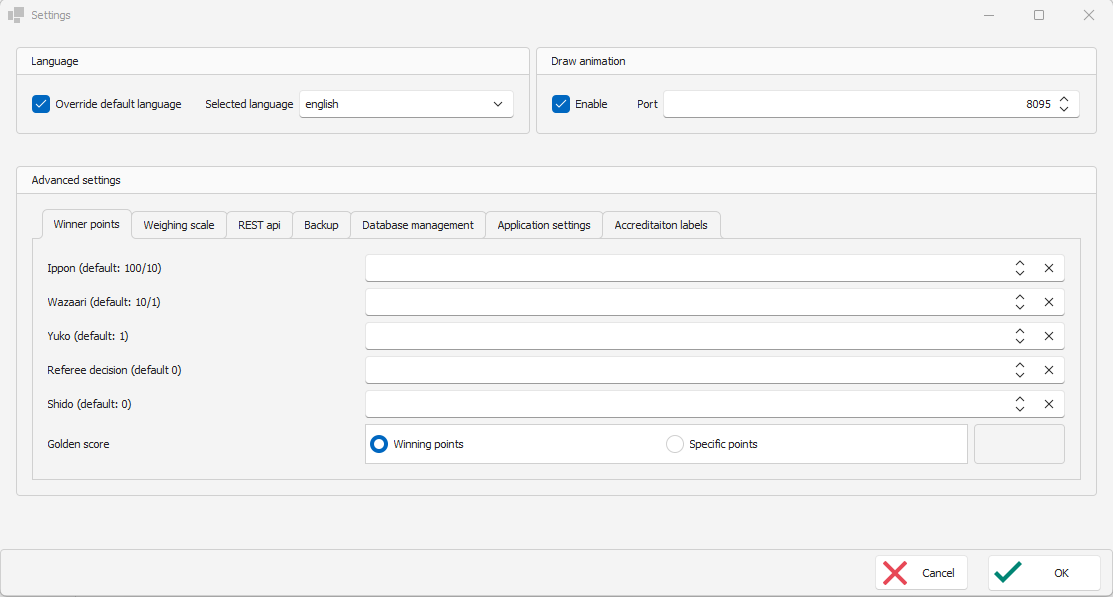This screenshot has width=1113, height=597.
Task: Open the Backup tab
Action: point(321,225)
